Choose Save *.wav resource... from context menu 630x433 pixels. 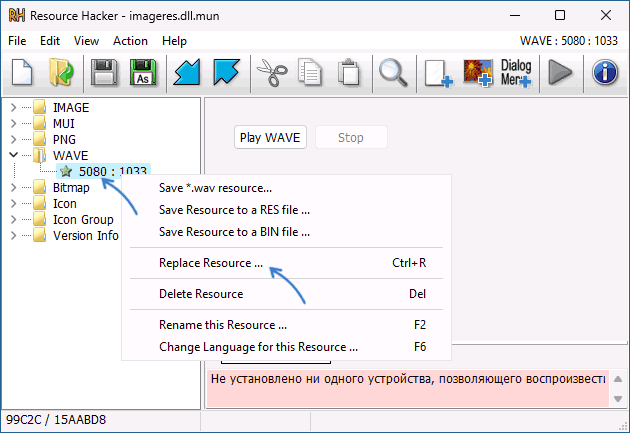[286, 188]
